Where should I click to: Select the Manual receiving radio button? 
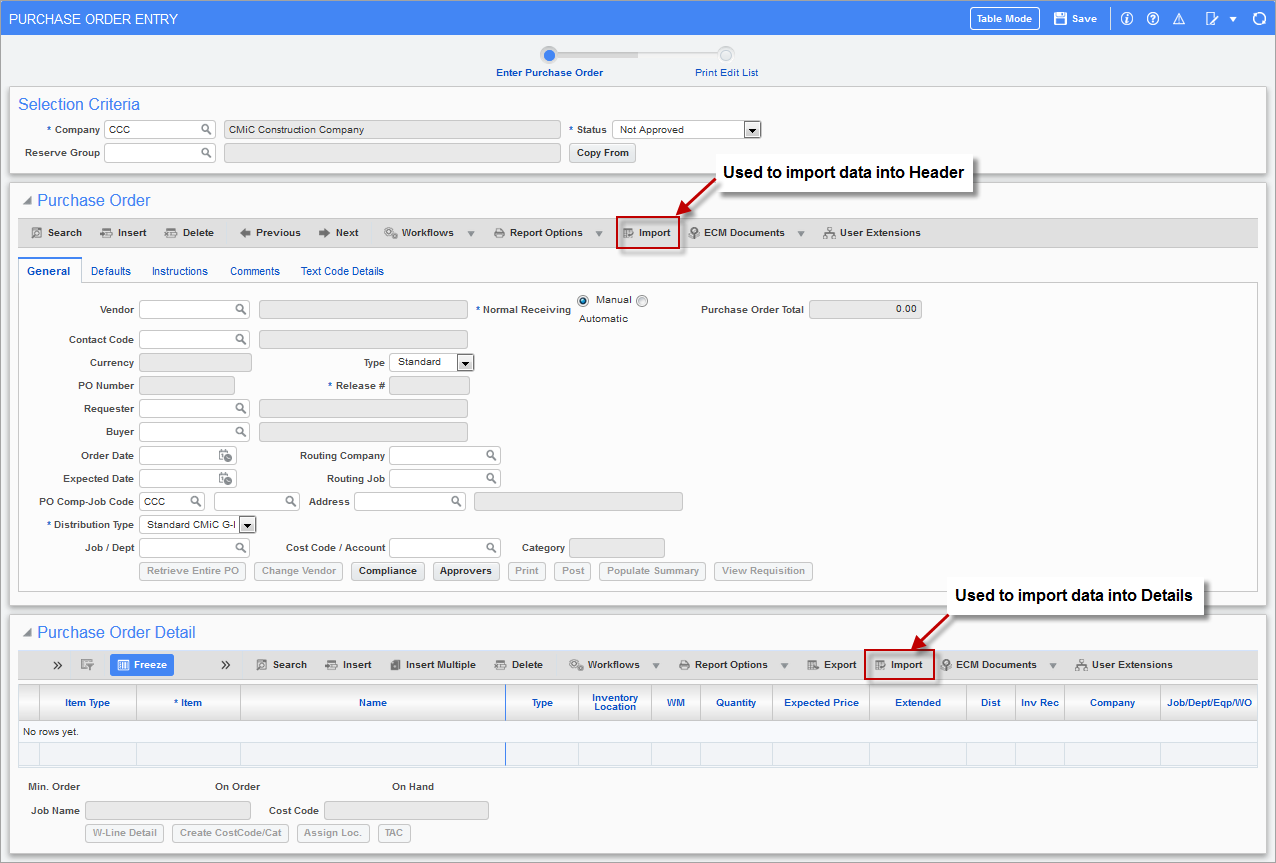coord(582,300)
